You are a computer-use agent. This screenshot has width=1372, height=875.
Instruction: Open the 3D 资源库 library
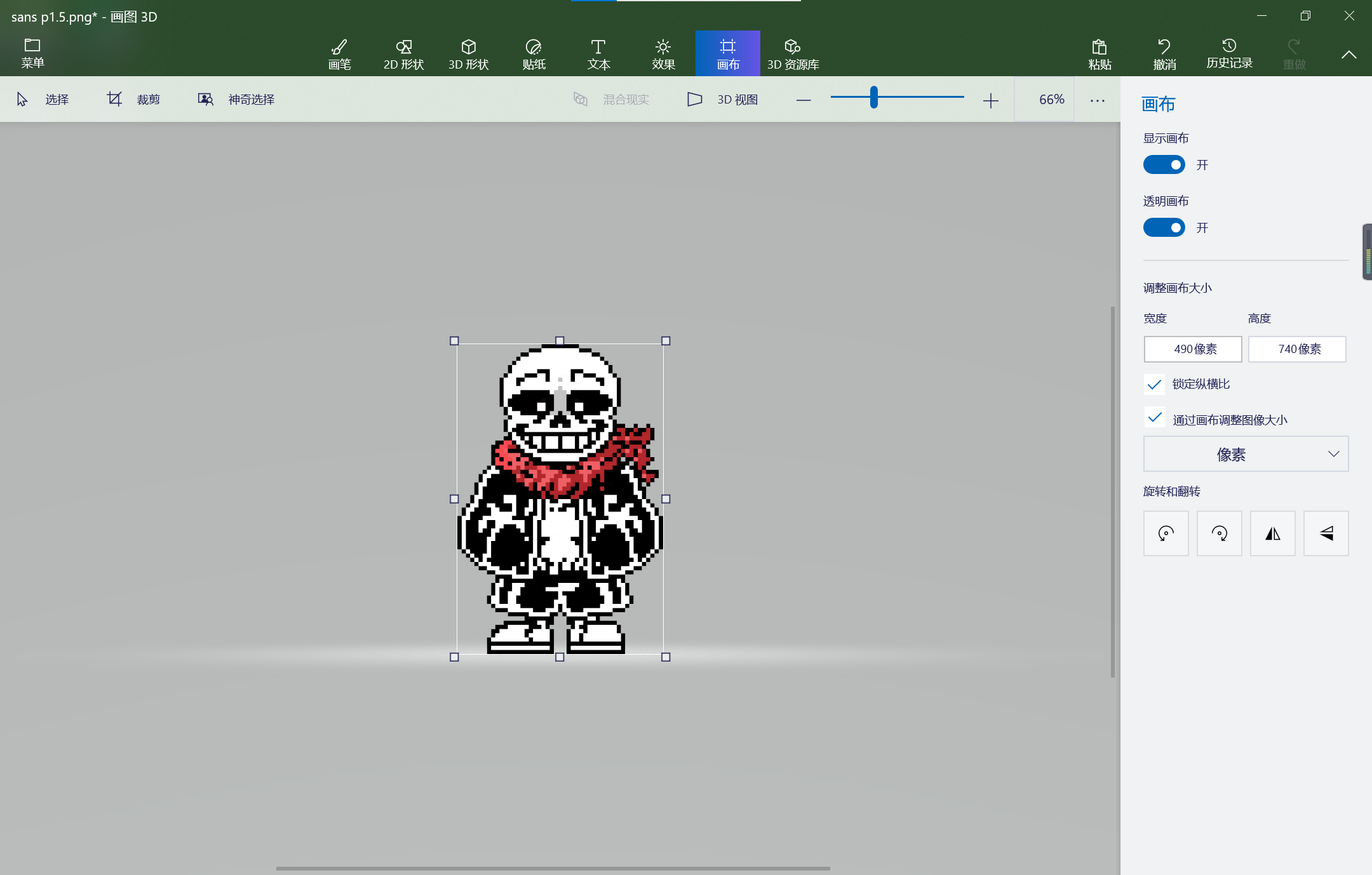793,54
